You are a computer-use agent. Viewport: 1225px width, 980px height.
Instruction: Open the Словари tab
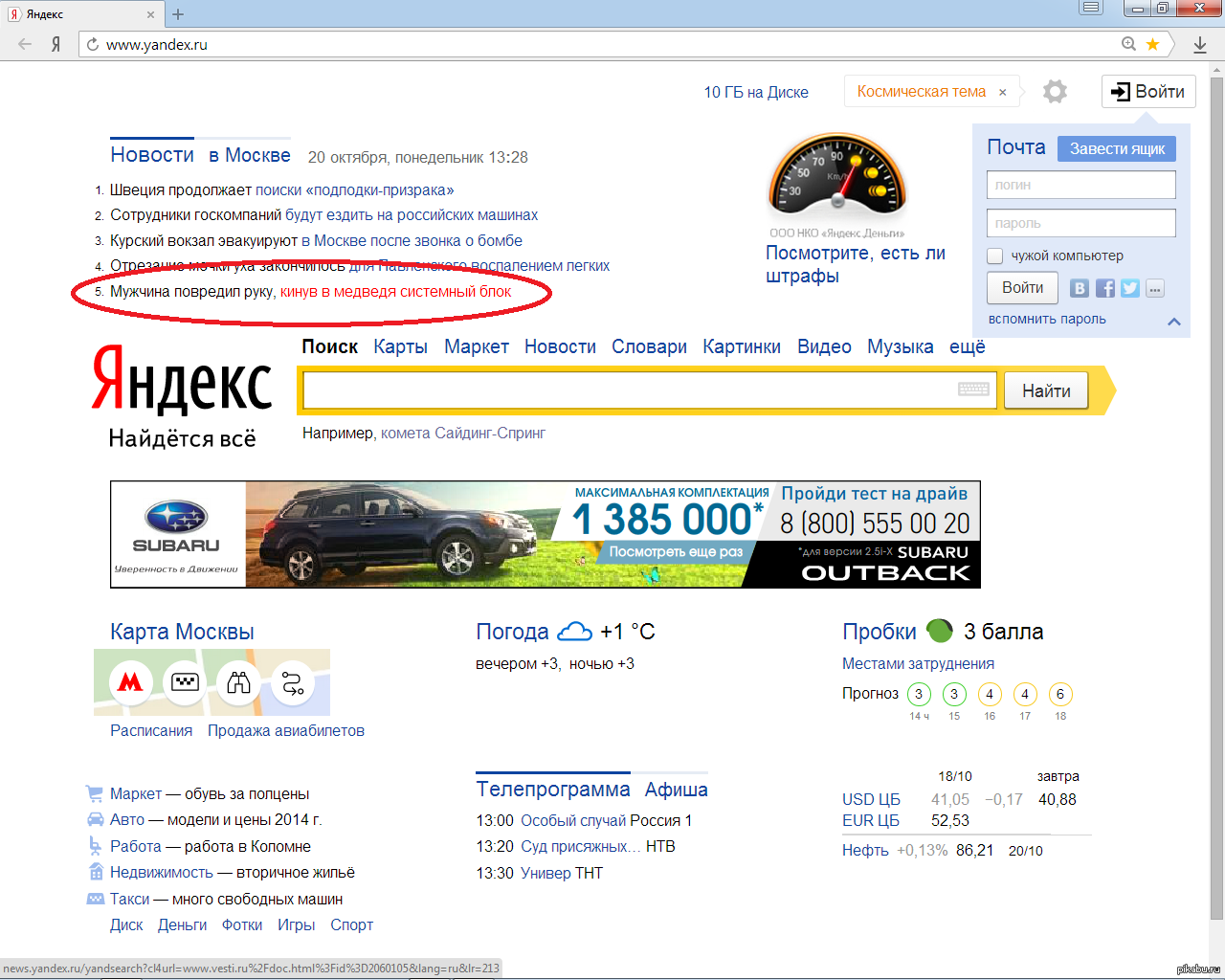coord(650,346)
